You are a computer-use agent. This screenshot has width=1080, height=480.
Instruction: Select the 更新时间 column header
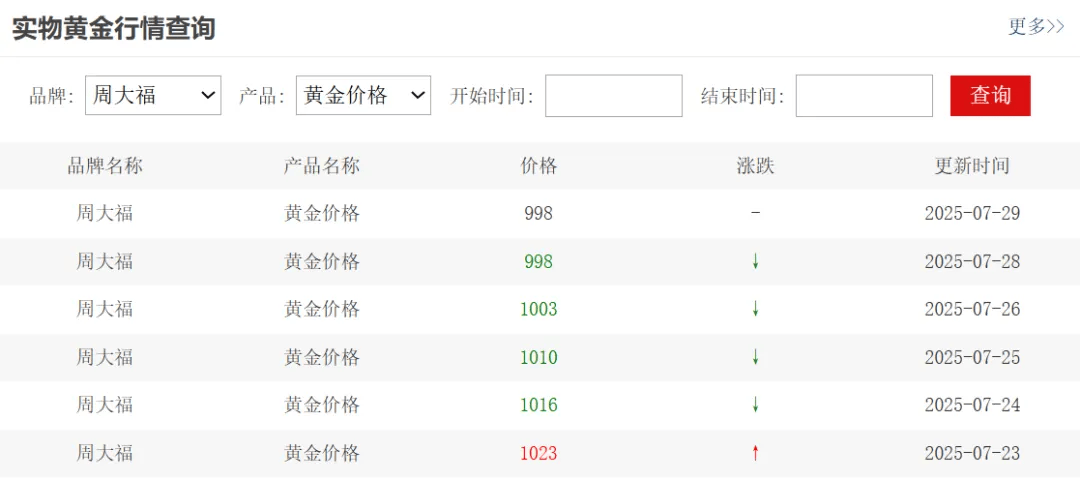[972, 166]
